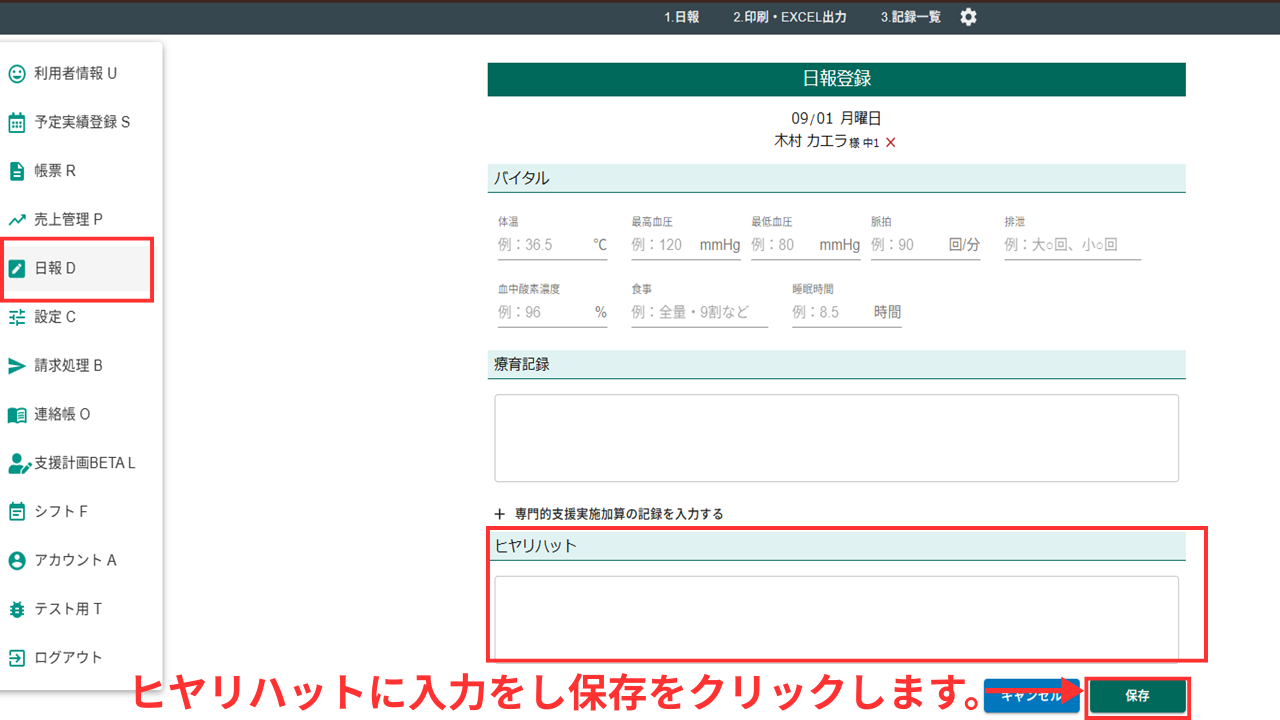Go to the 3.記録一覧 tab
The height and width of the screenshot is (720, 1280).
point(910,17)
